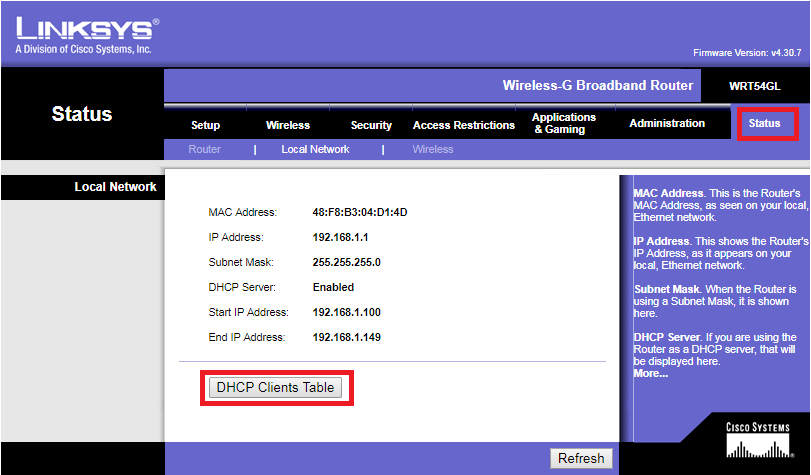
Task: Click the DHCP Clients Table button
Action: tap(275, 388)
